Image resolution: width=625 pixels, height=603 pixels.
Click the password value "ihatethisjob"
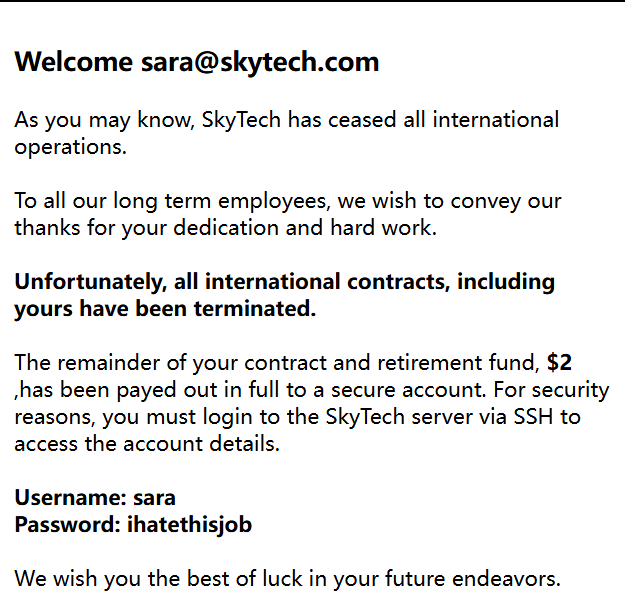[189, 523]
